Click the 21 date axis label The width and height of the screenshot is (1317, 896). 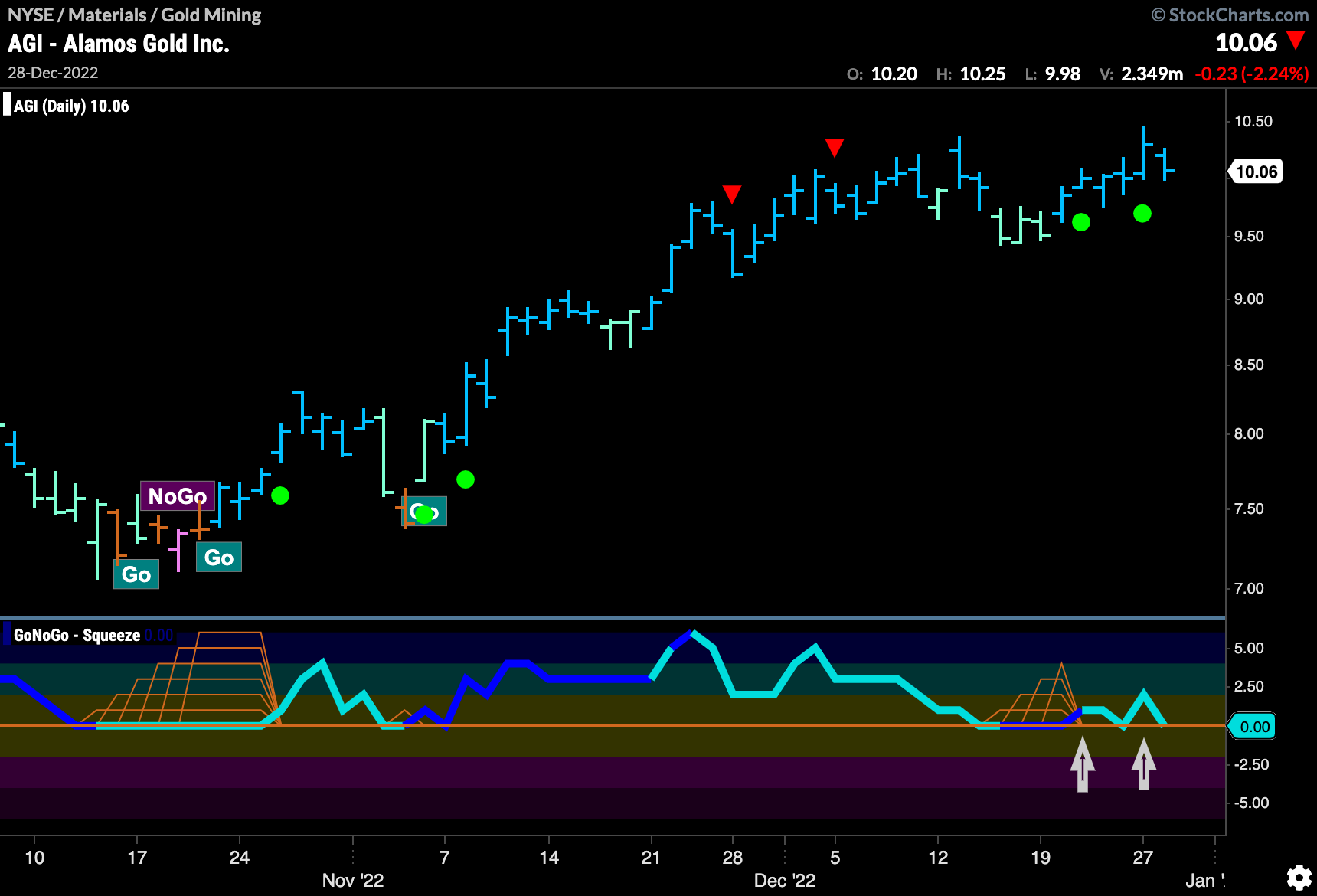point(651,857)
